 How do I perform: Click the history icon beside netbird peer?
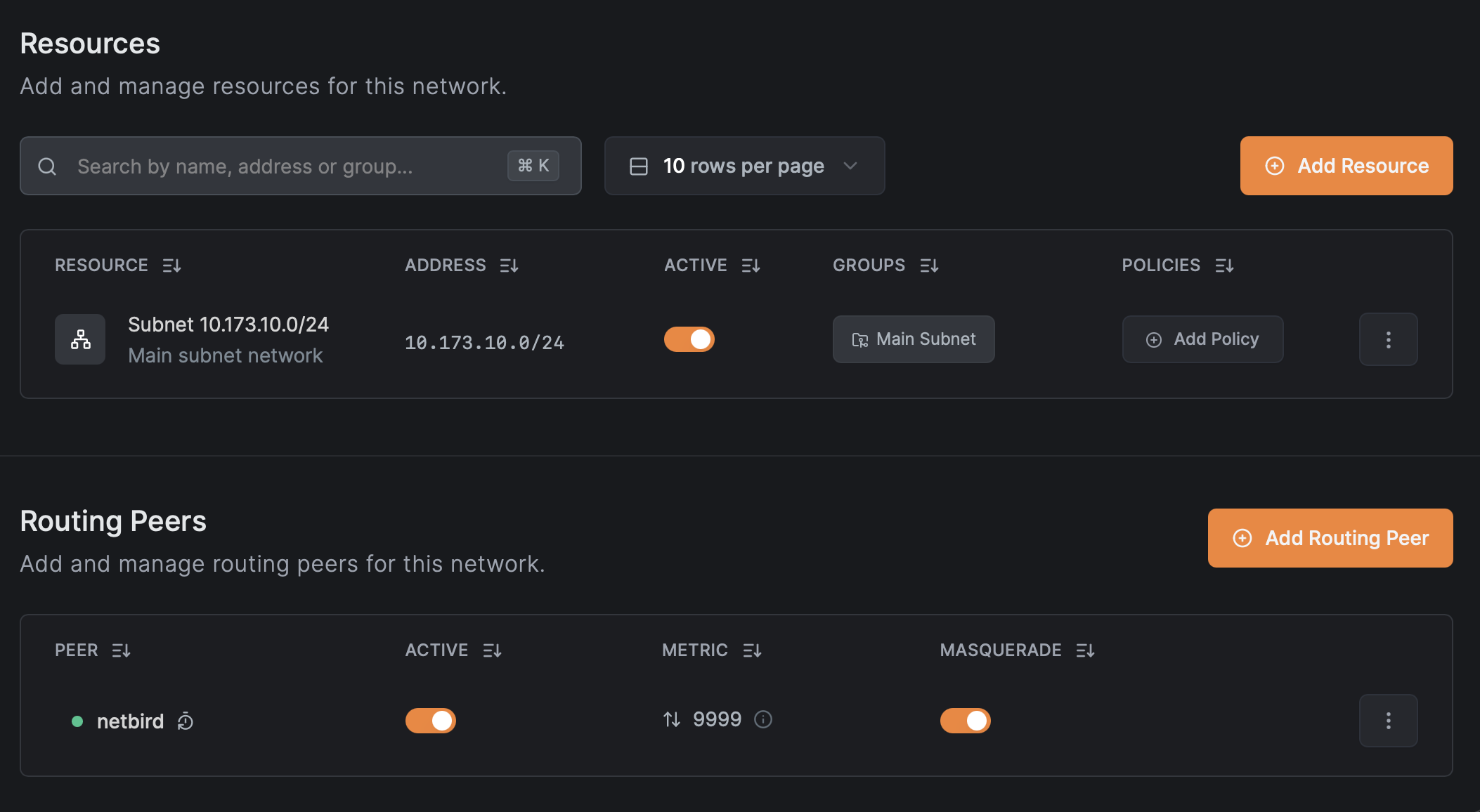[185, 721]
